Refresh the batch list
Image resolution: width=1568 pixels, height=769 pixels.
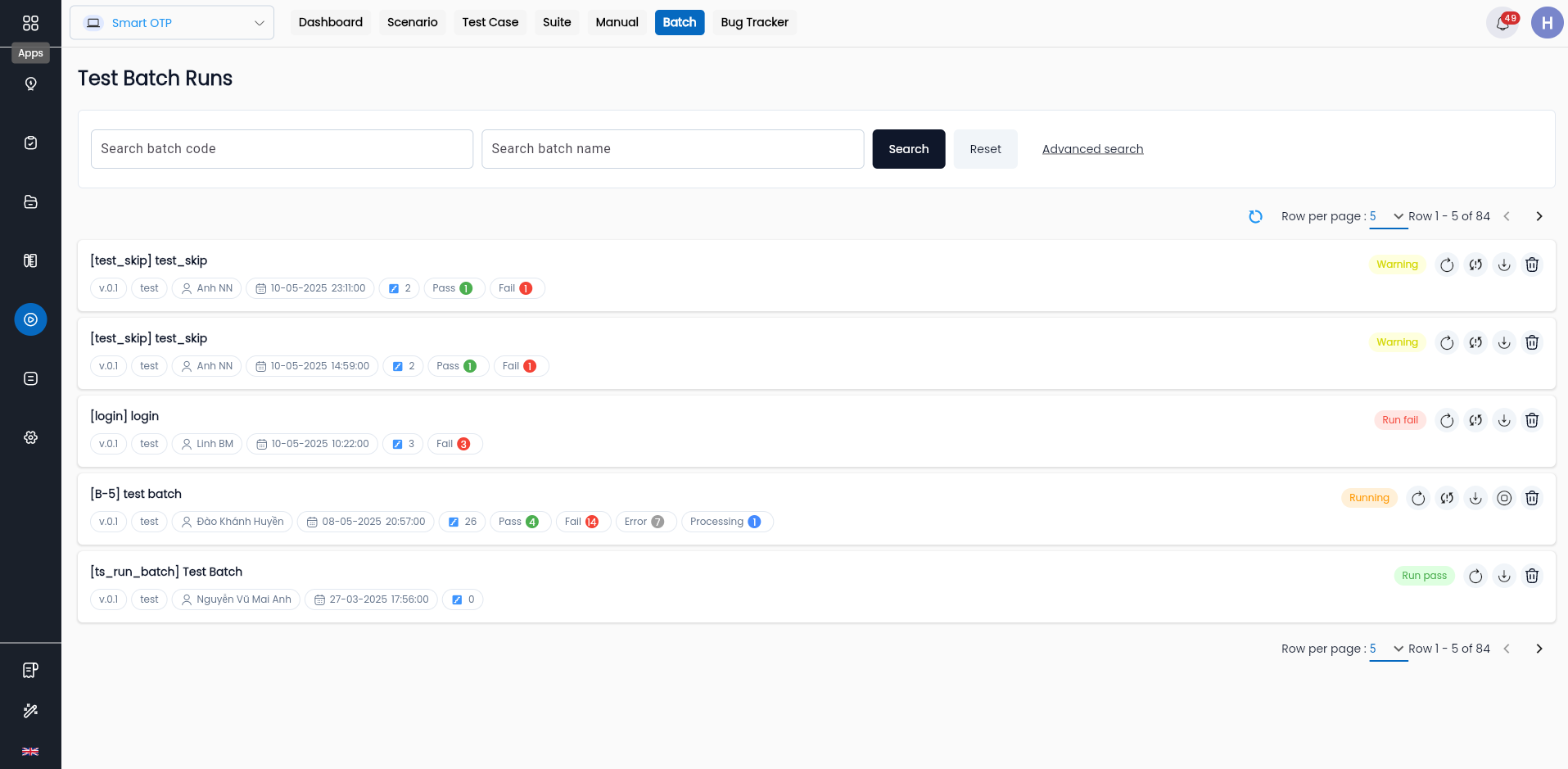click(1255, 216)
